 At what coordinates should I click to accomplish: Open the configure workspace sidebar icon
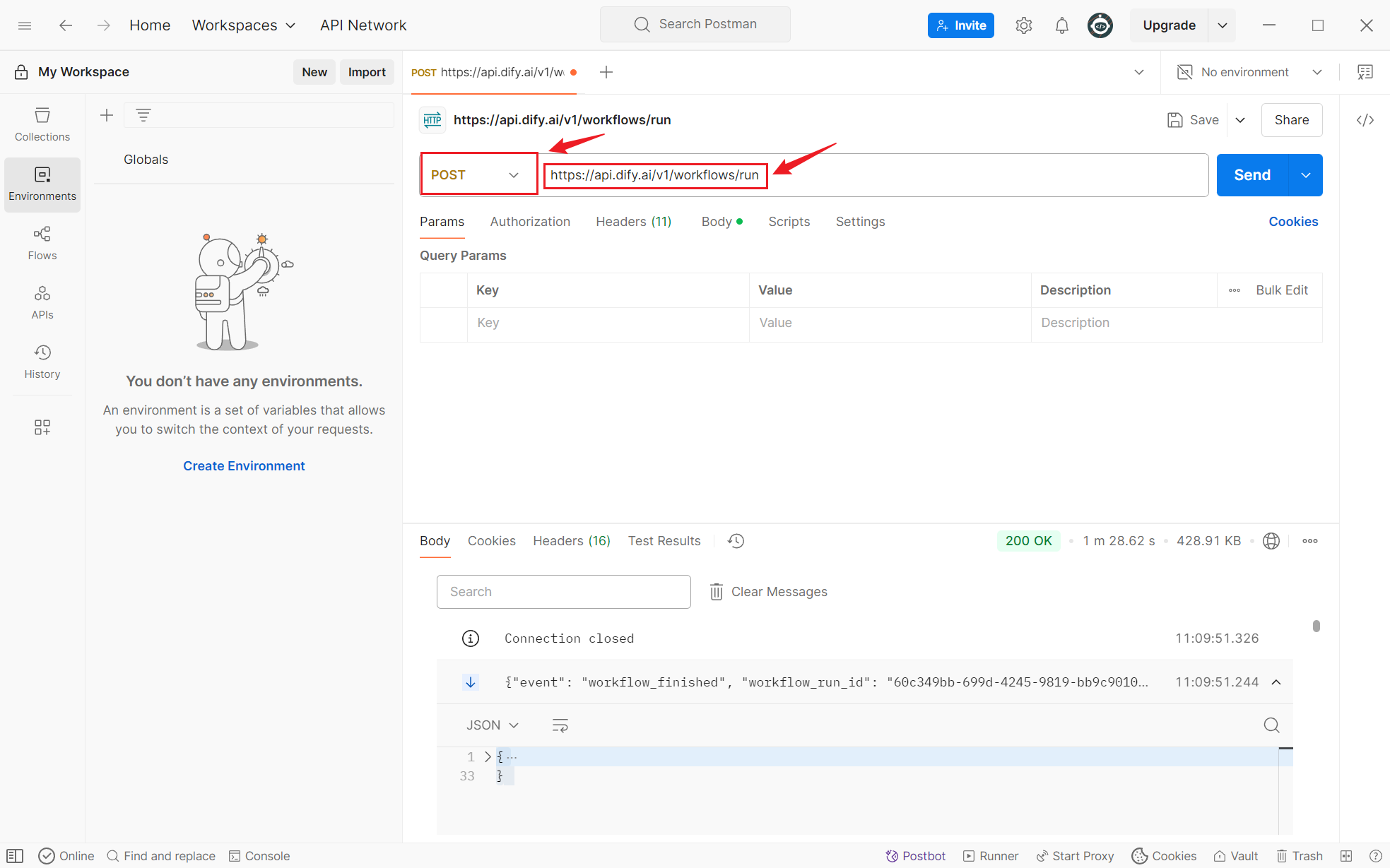pos(42,427)
